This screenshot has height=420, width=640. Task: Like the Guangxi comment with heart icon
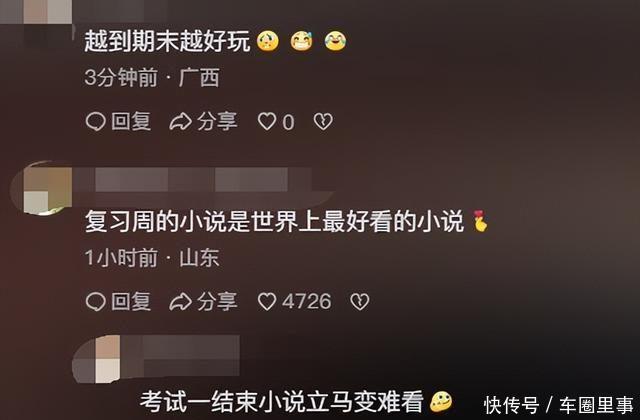(x=267, y=122)
